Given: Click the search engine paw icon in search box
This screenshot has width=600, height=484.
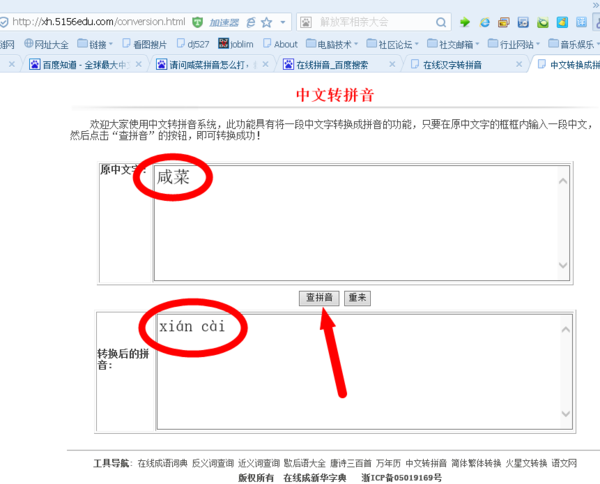Looking at the screenshot, I should pyautogui.click(x=305, y=22).
